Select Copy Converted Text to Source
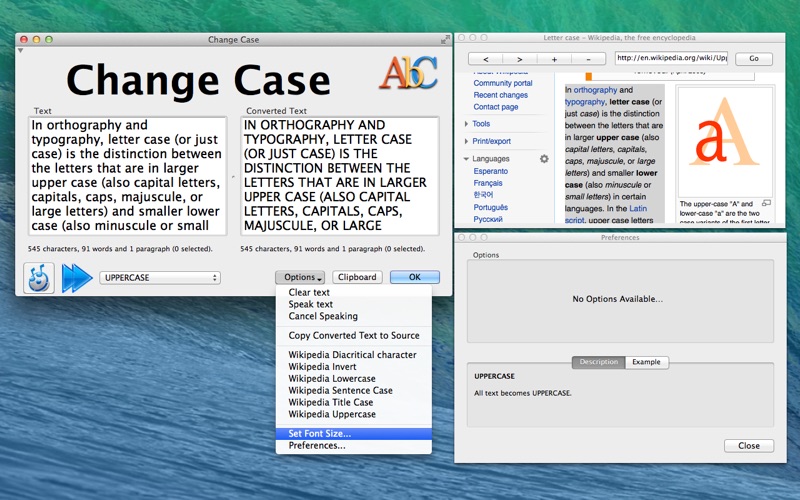This screenshot has width=800, height=500. [x=354, y=335]
